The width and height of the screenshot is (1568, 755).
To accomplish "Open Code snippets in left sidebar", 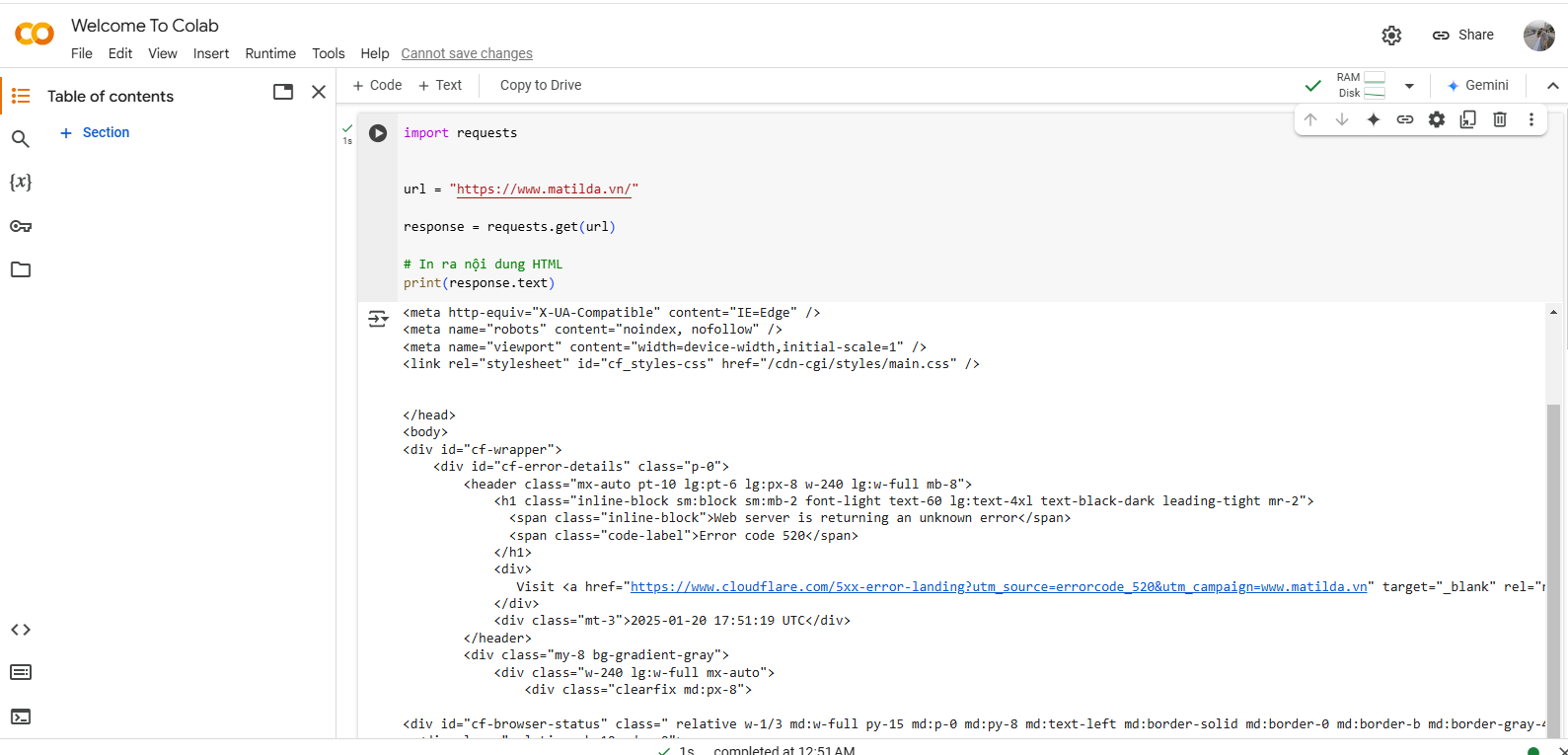I will (21, 630).
